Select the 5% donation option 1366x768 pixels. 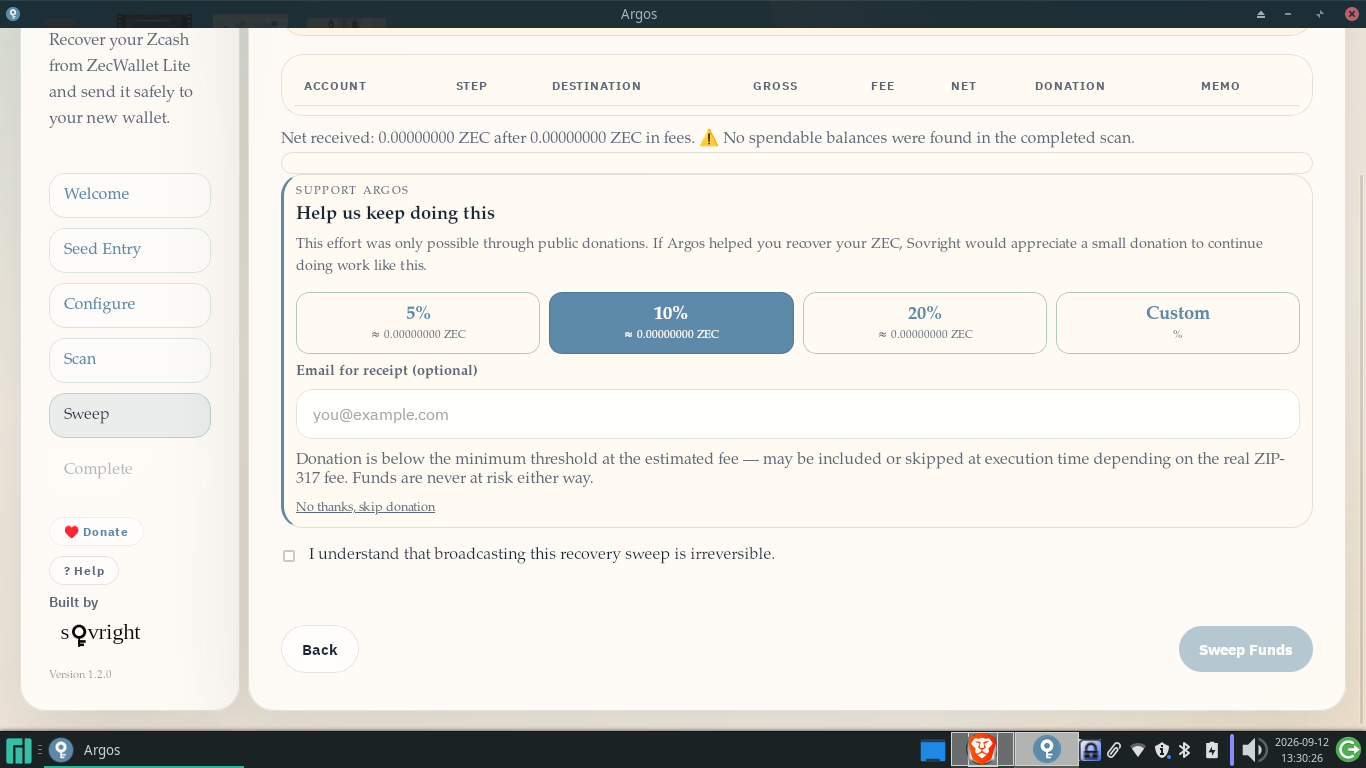tap(418, 323)
